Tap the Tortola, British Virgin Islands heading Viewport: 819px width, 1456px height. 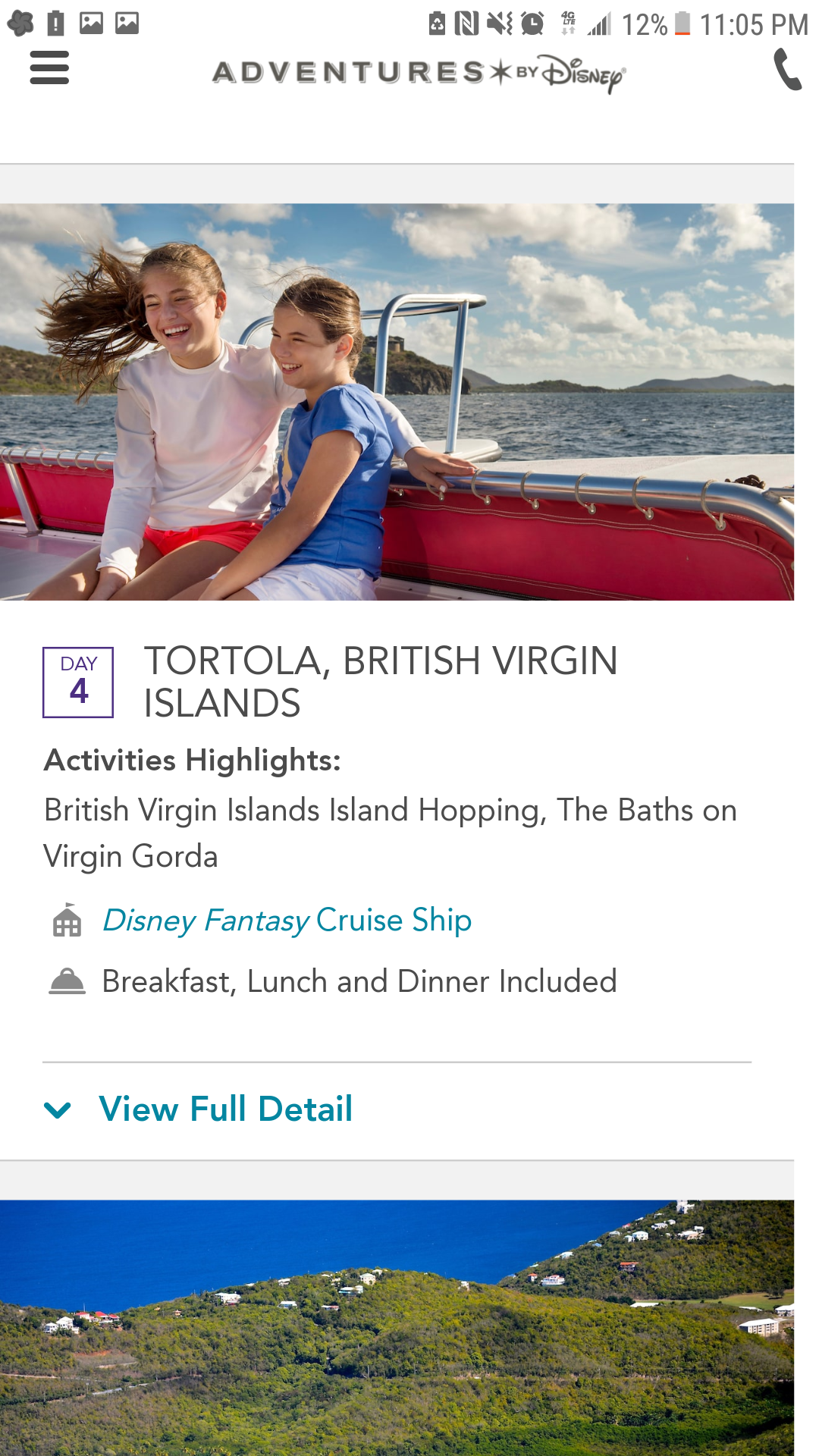381,682
